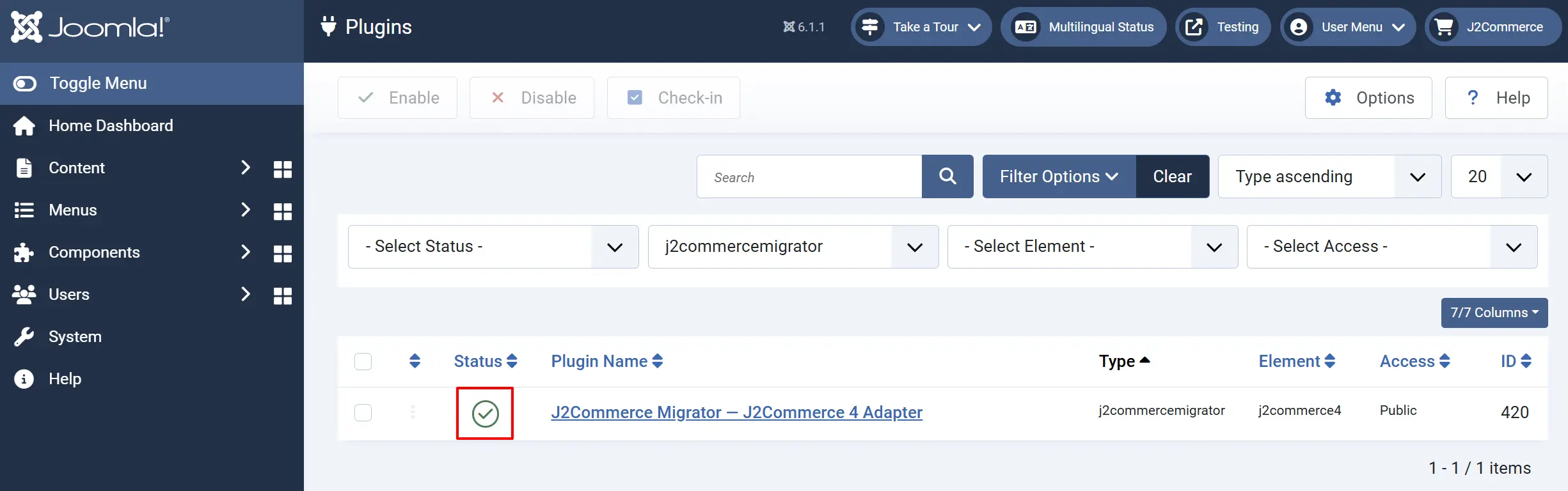Click the Joomla 6.1.1 version indicator
The height and width of the screenshot is (491, 1568).
[804, 27]
